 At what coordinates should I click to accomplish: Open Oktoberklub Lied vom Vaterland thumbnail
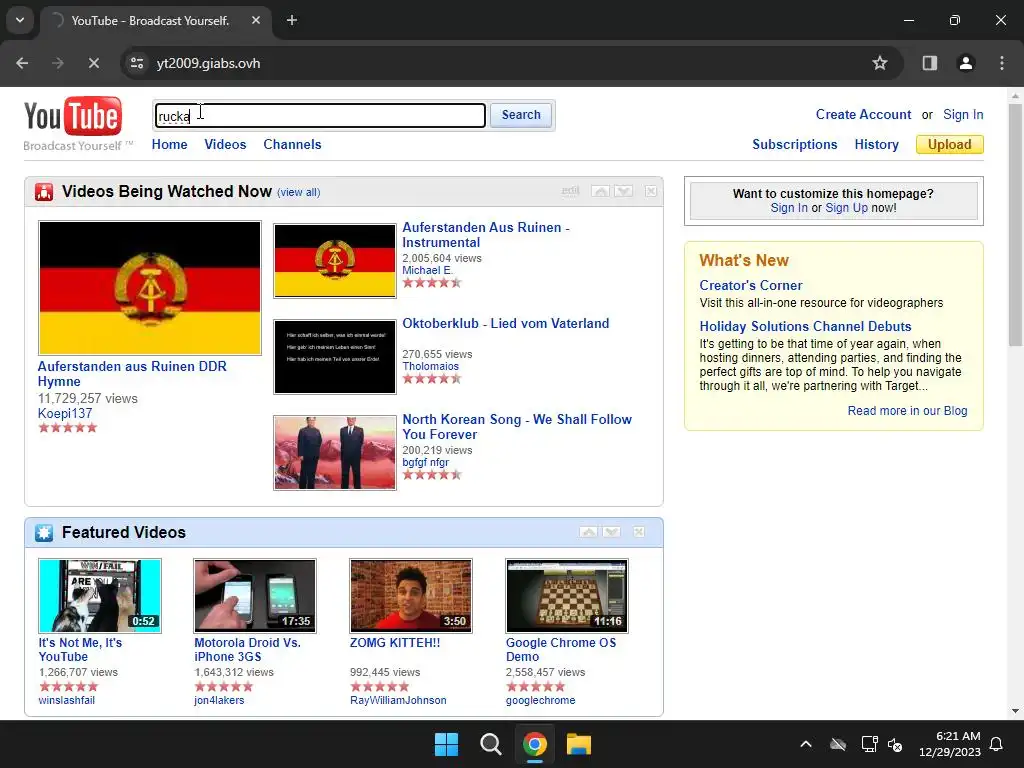(x=335, y=357)
